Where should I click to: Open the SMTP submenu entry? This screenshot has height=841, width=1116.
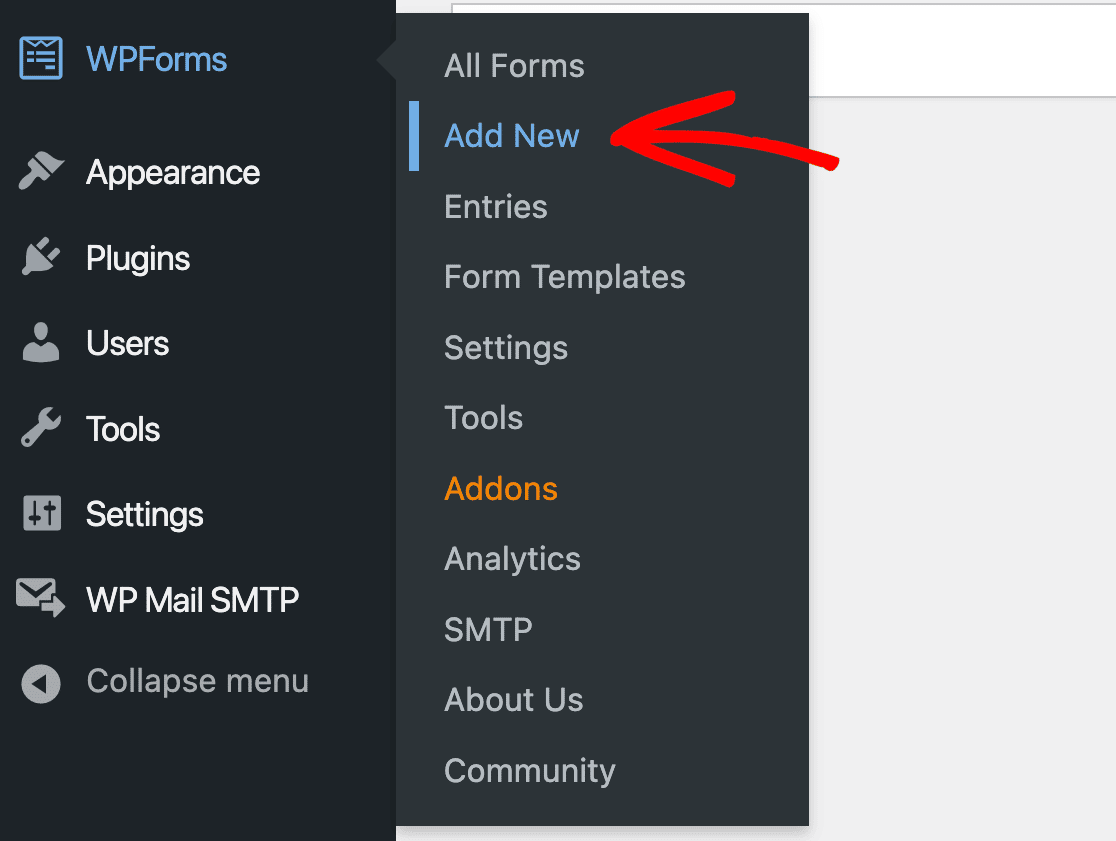click(488, 630)
